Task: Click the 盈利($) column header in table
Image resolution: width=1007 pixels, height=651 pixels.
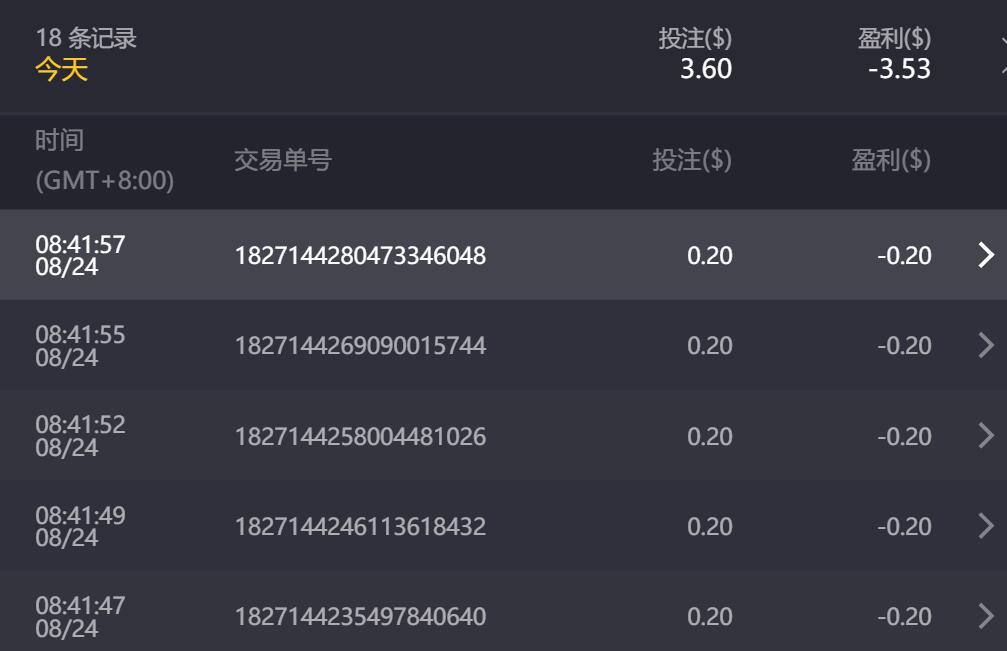Action: click(891, 160)
